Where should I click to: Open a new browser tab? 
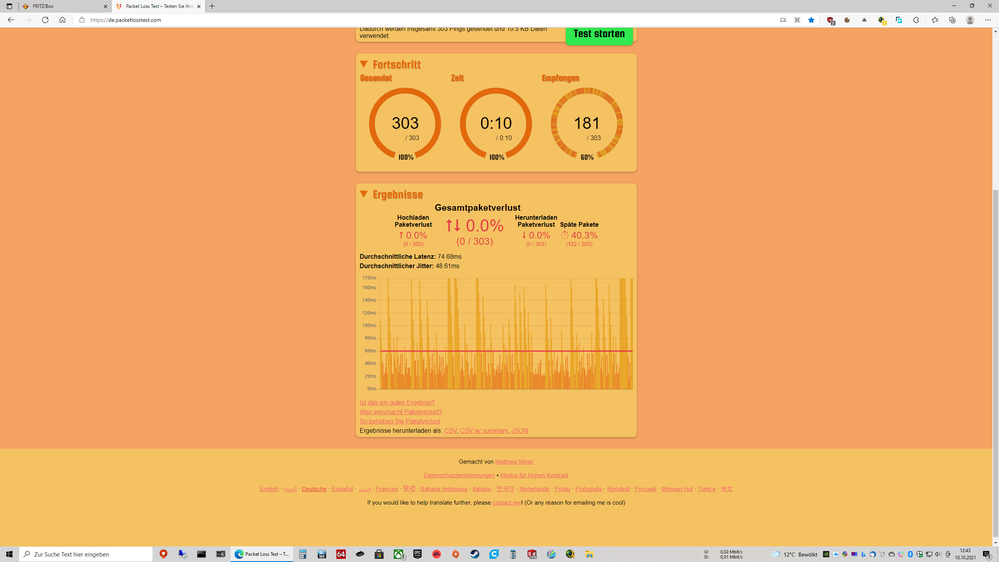[x=212, y=6]
